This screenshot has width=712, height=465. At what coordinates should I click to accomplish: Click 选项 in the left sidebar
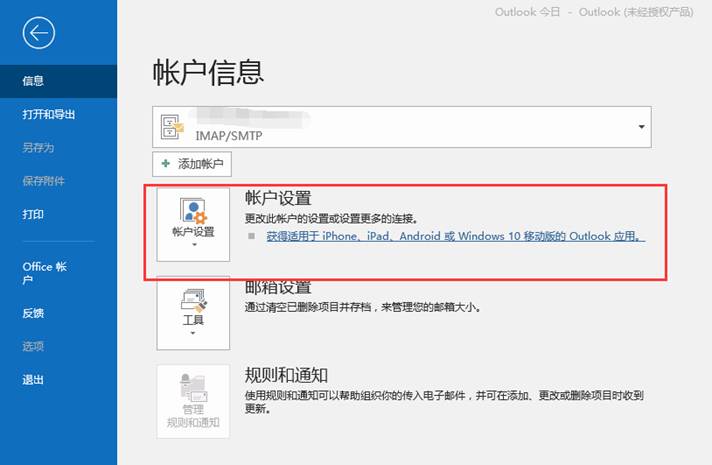[x=34, y=346]
